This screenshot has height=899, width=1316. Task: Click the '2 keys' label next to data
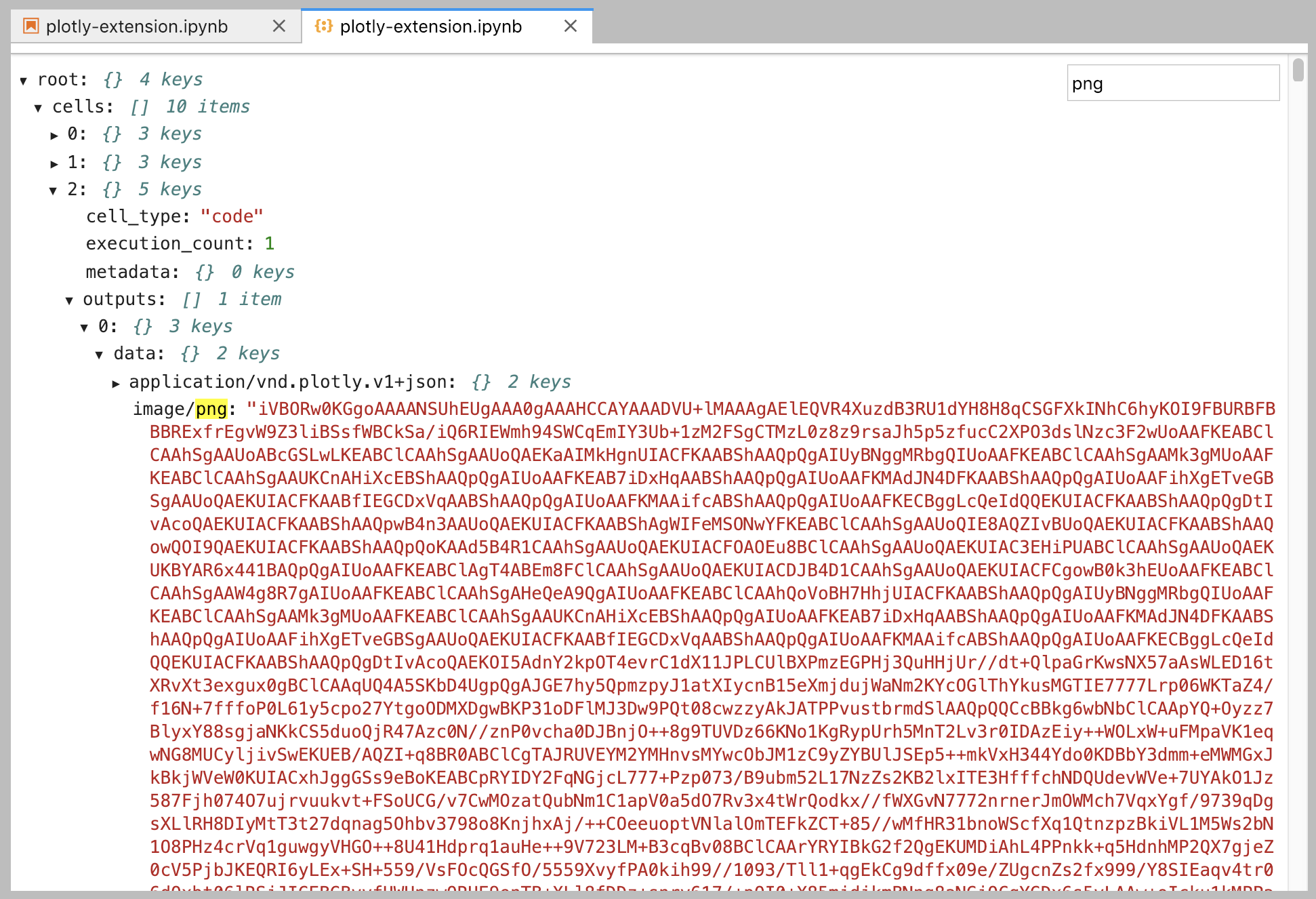click(248, 353)
